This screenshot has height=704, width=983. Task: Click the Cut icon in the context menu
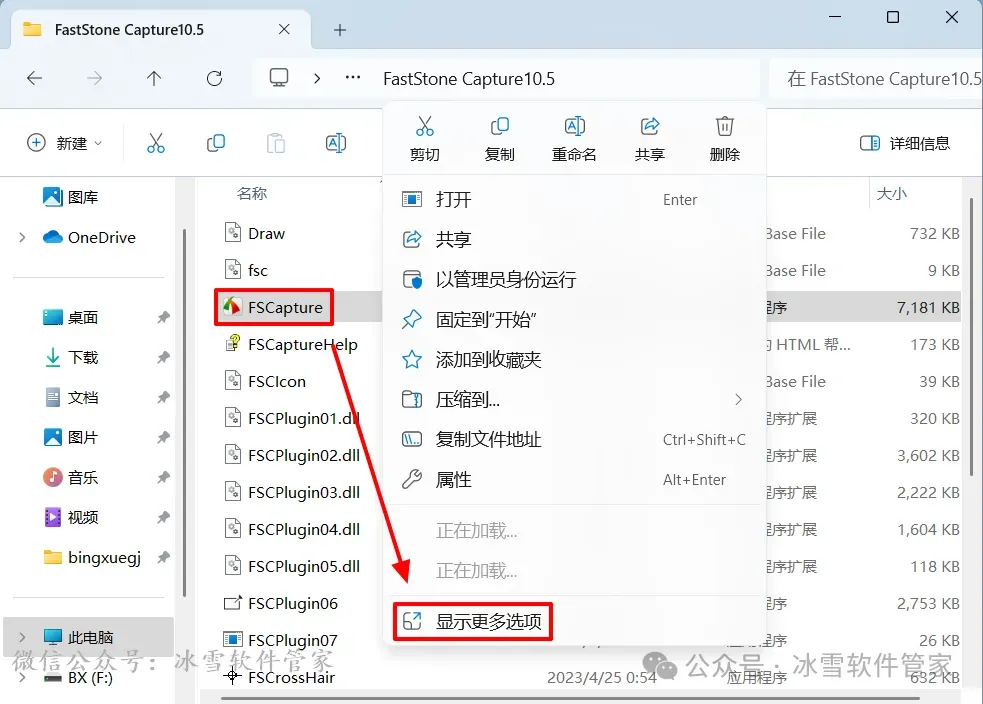click(424, 127)
